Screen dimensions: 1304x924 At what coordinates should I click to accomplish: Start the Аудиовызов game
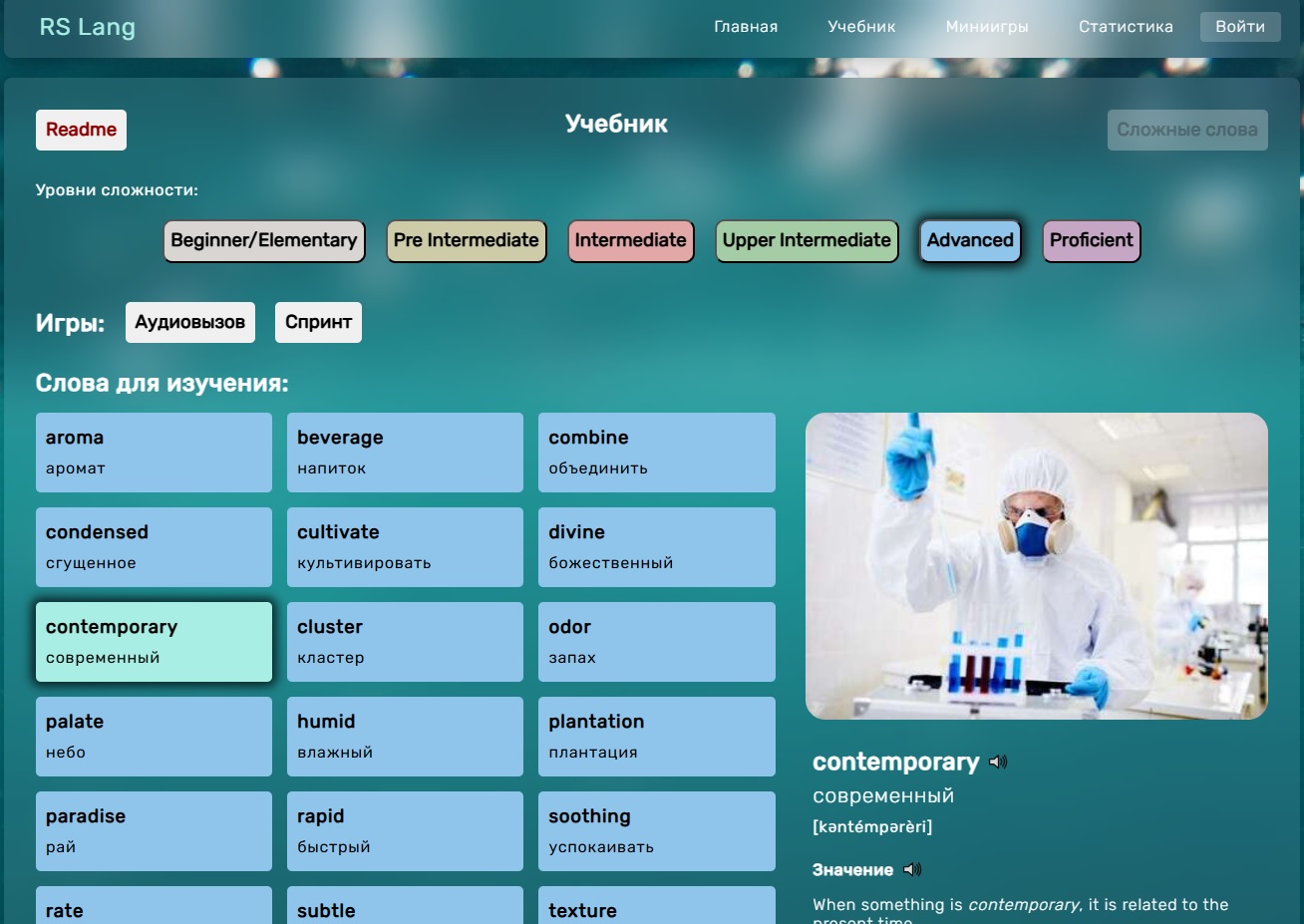click(x=189, y=321)
